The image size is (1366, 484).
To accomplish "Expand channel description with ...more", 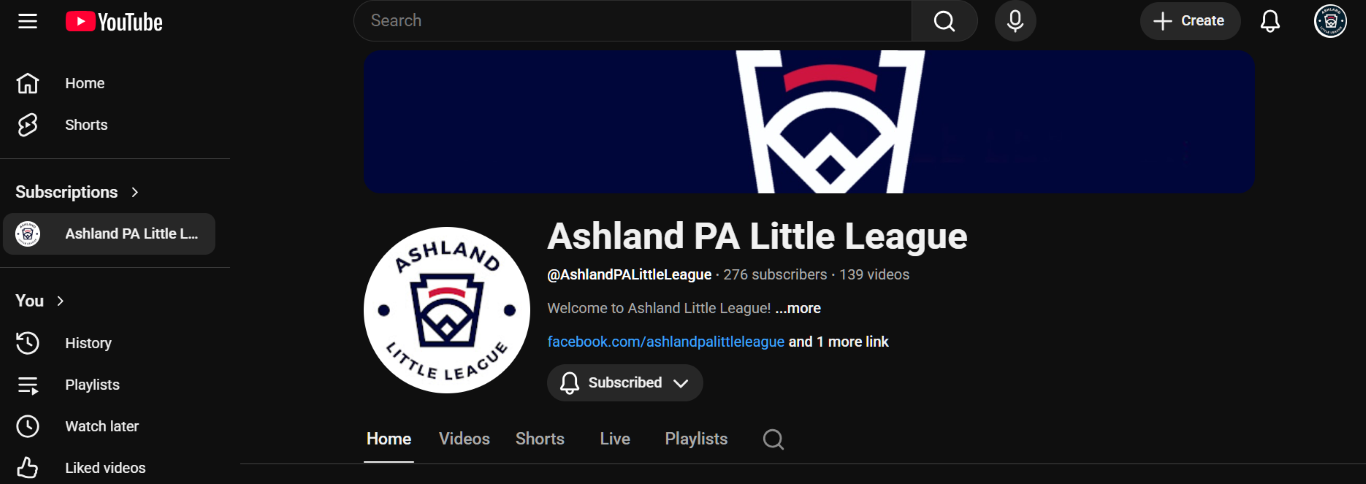I will pos(798,308).
